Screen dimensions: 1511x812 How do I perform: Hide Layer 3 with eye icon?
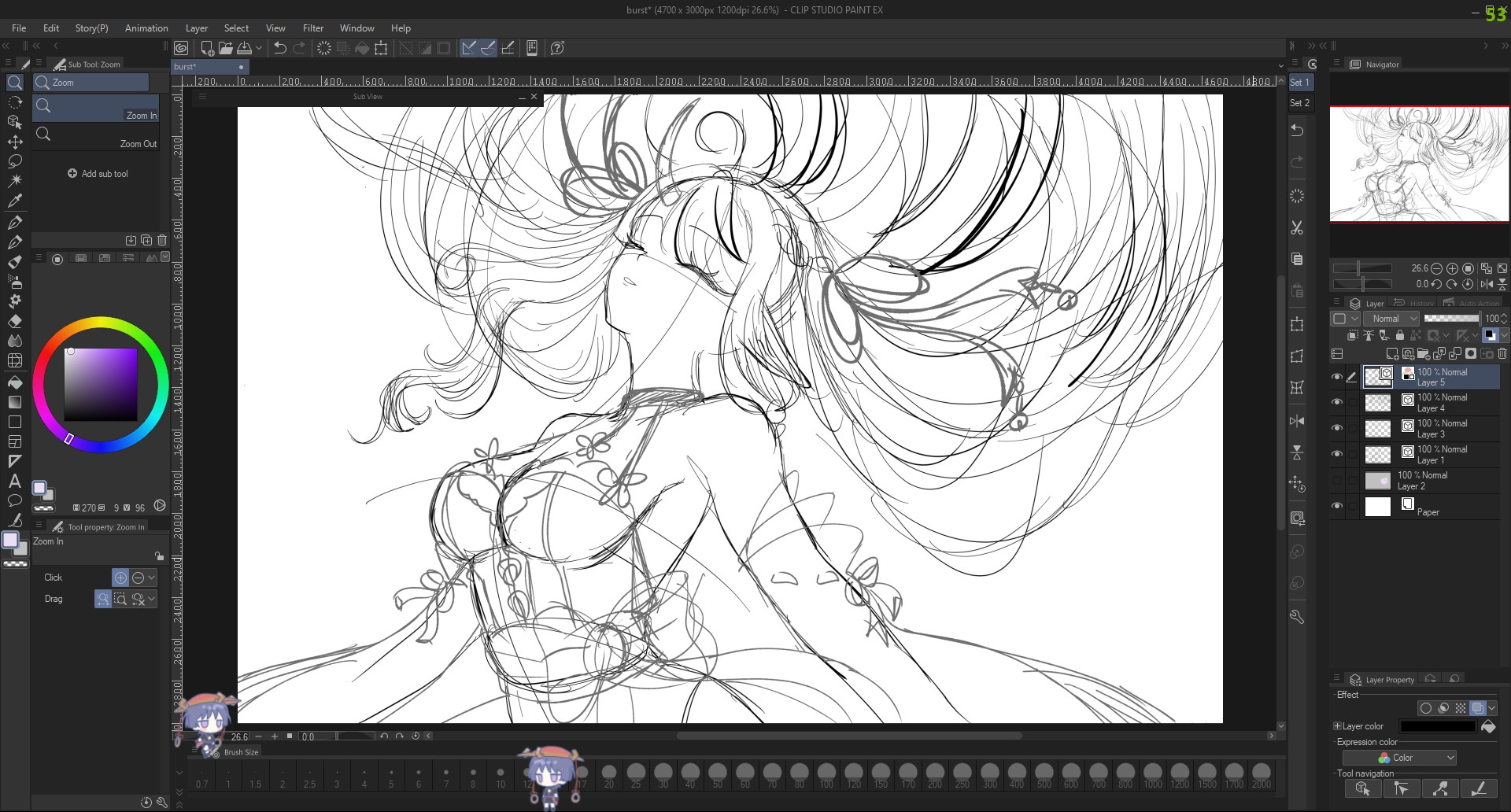click(x=1336, y=428)
